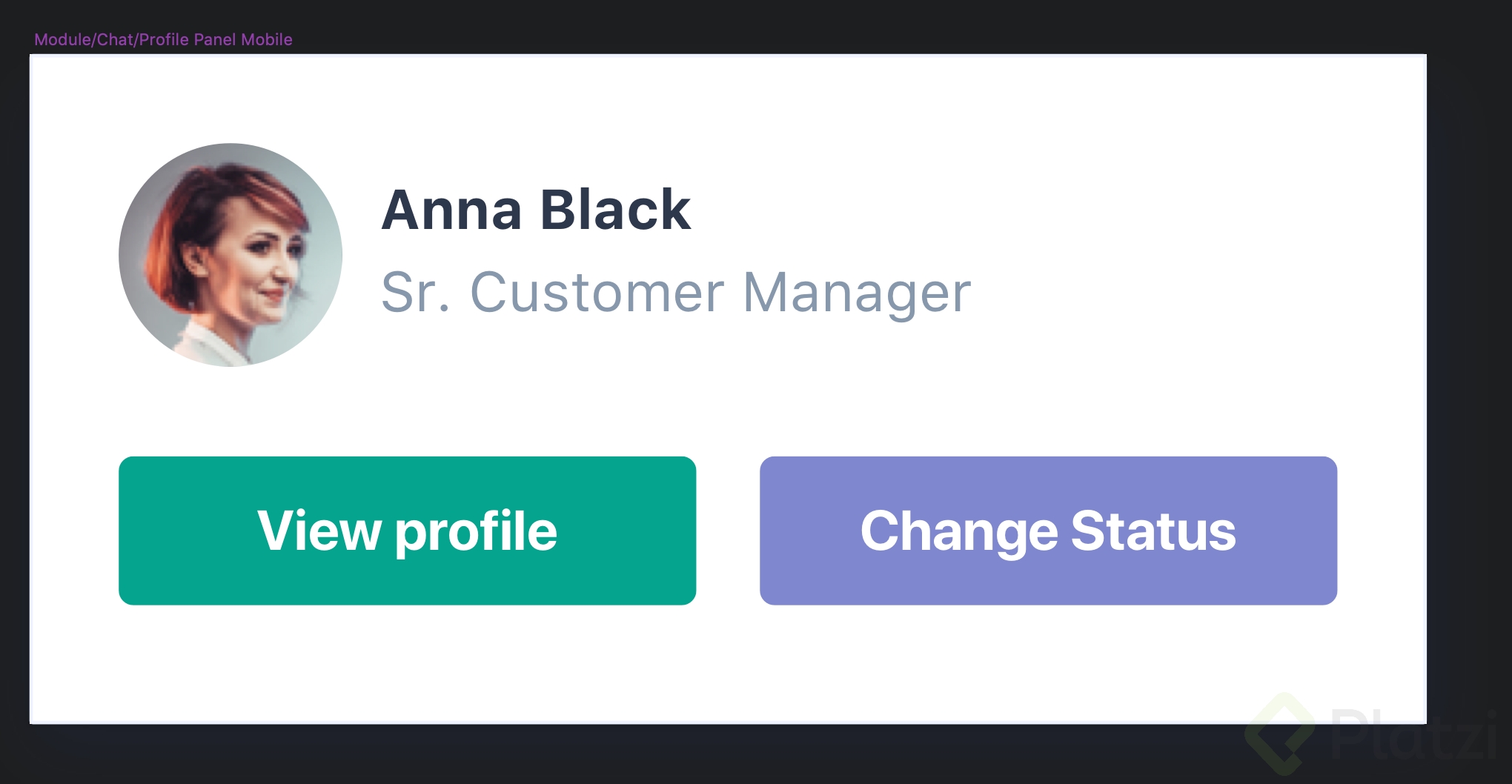
Task: Click the "Sr. Customer Manager" job title
Action: click(675, 292)
